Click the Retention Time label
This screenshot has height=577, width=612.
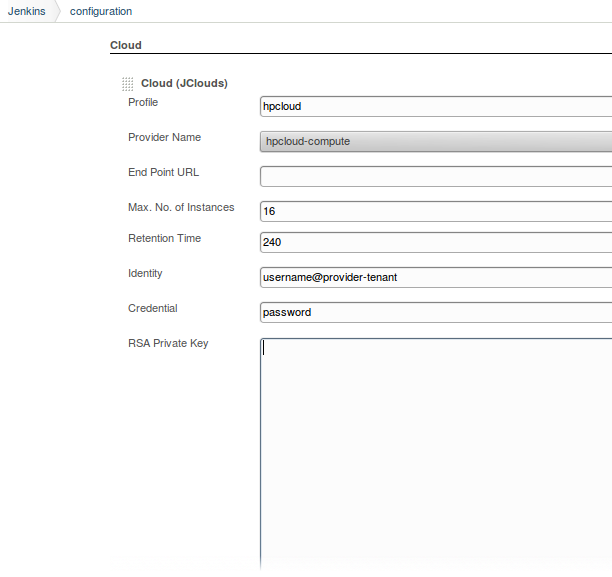[x=164, y=238]
